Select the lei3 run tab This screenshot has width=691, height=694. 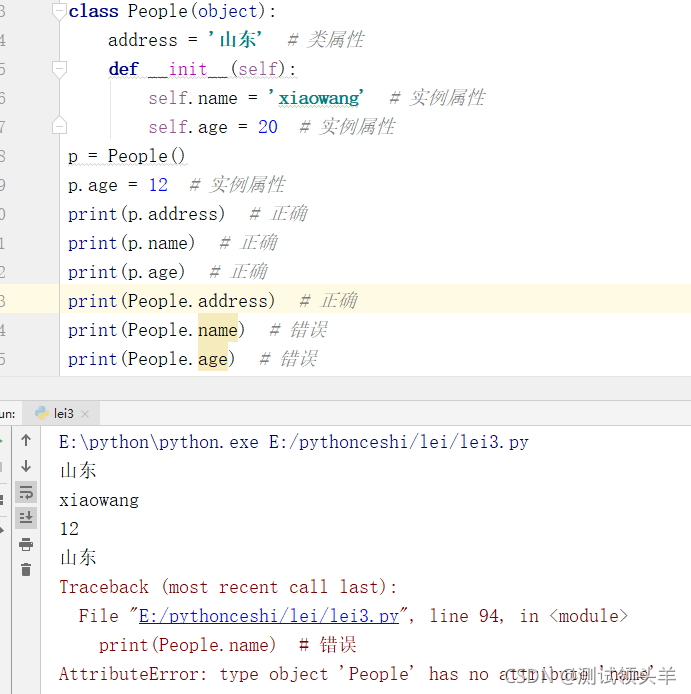pyautogui.click(x=63, y=413)
